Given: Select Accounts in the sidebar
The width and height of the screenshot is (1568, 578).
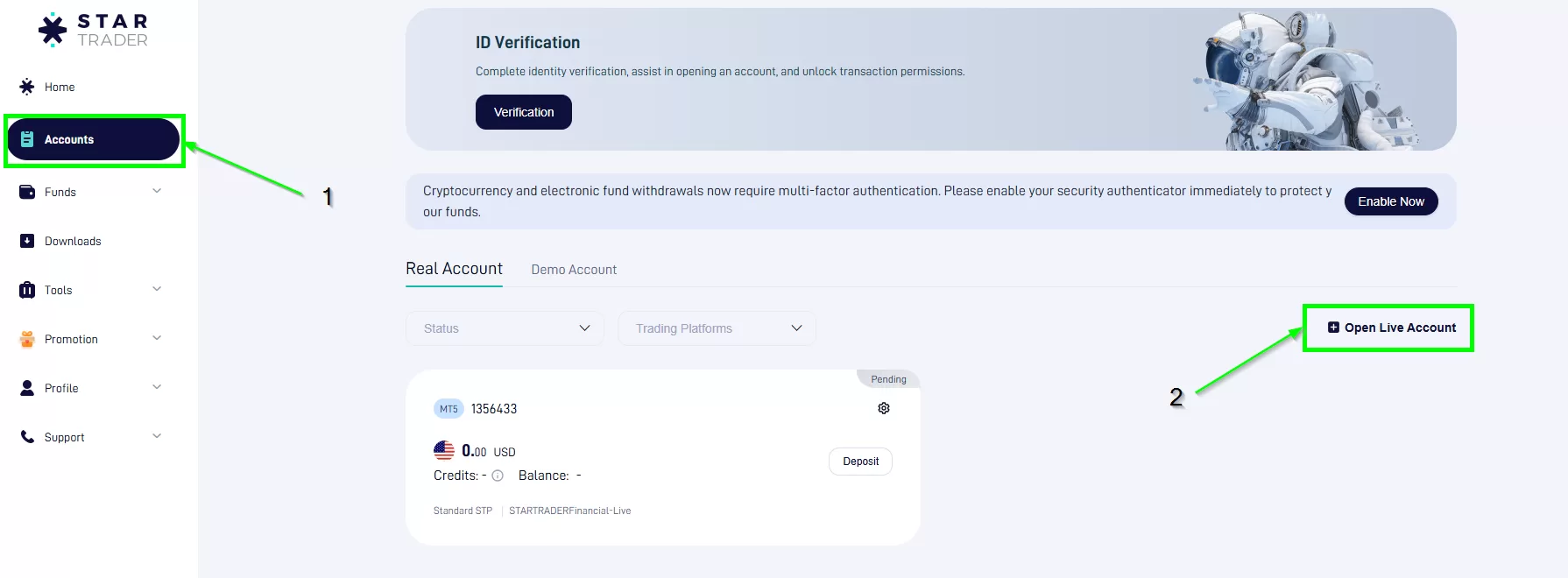Looking at the screenshot, I should 93,139.
